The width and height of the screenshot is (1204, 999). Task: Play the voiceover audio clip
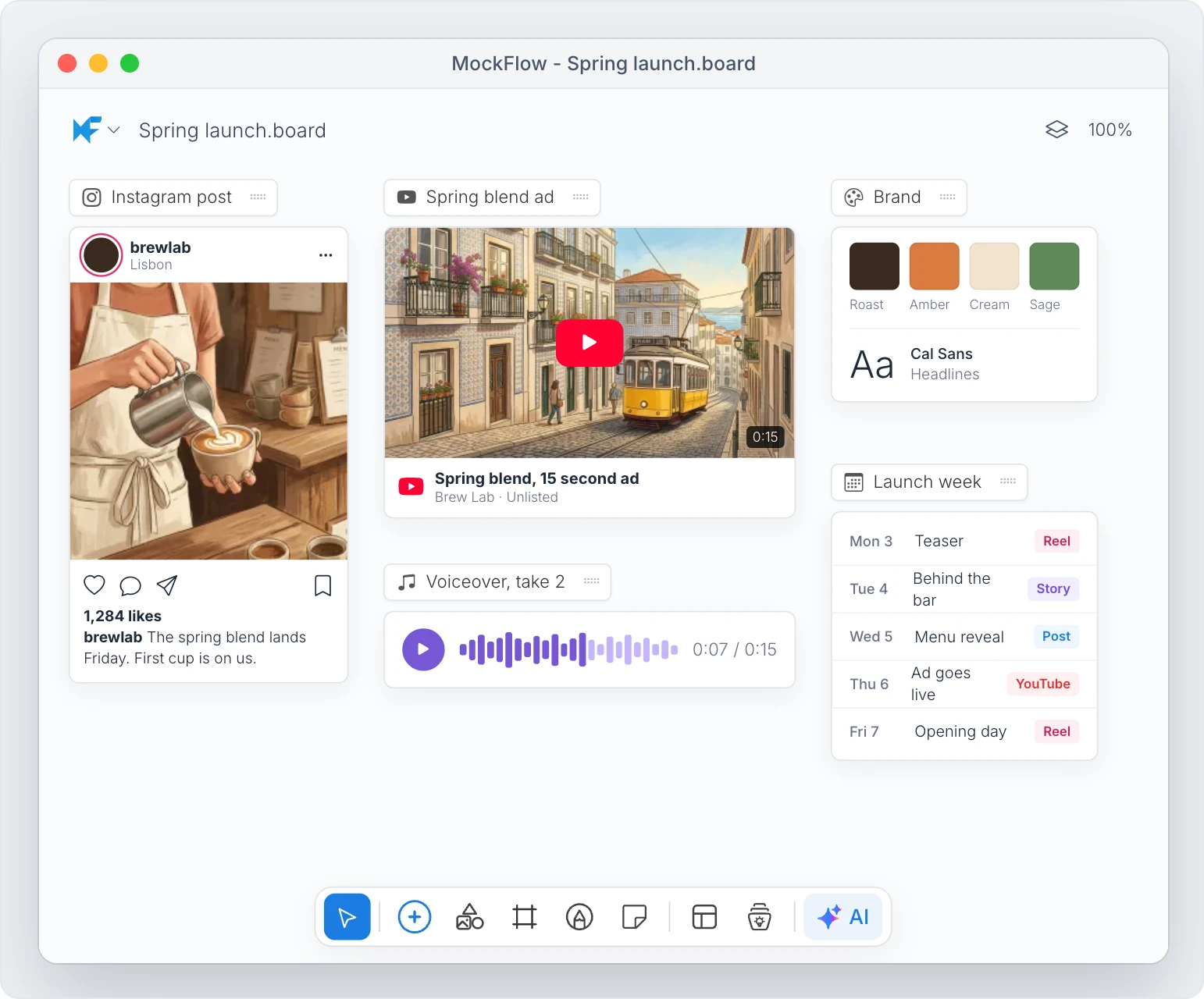click(423, 649)
